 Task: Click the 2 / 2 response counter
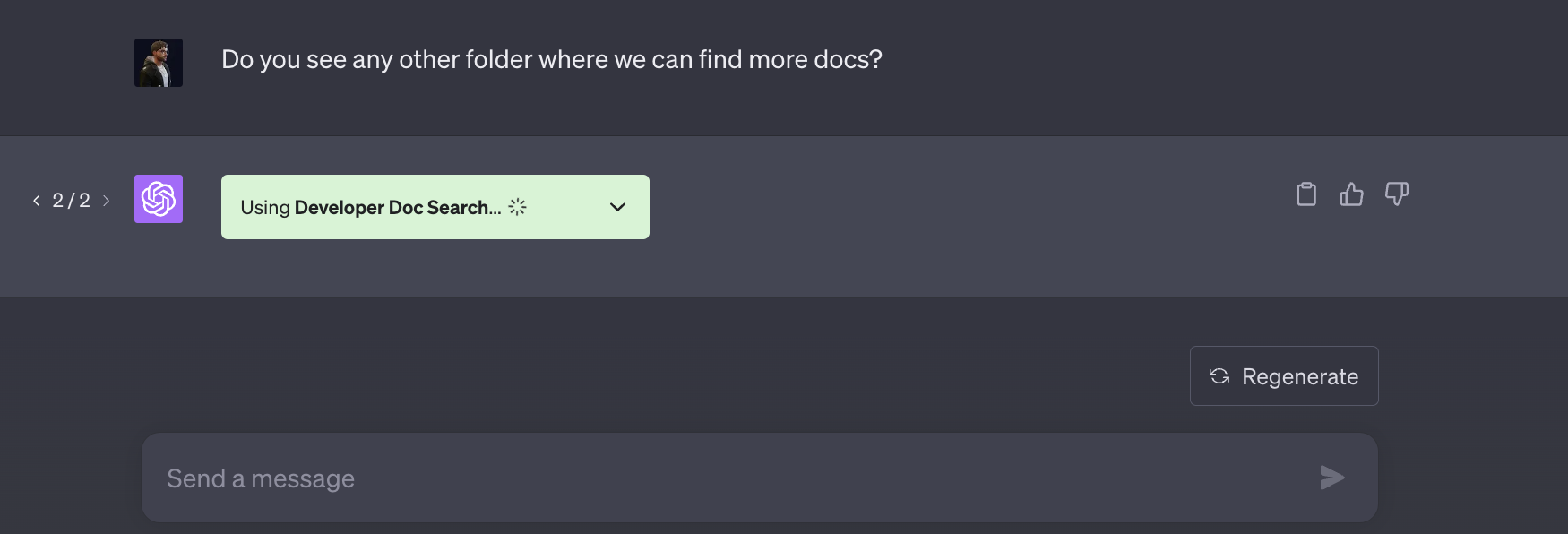pos(71,201)
